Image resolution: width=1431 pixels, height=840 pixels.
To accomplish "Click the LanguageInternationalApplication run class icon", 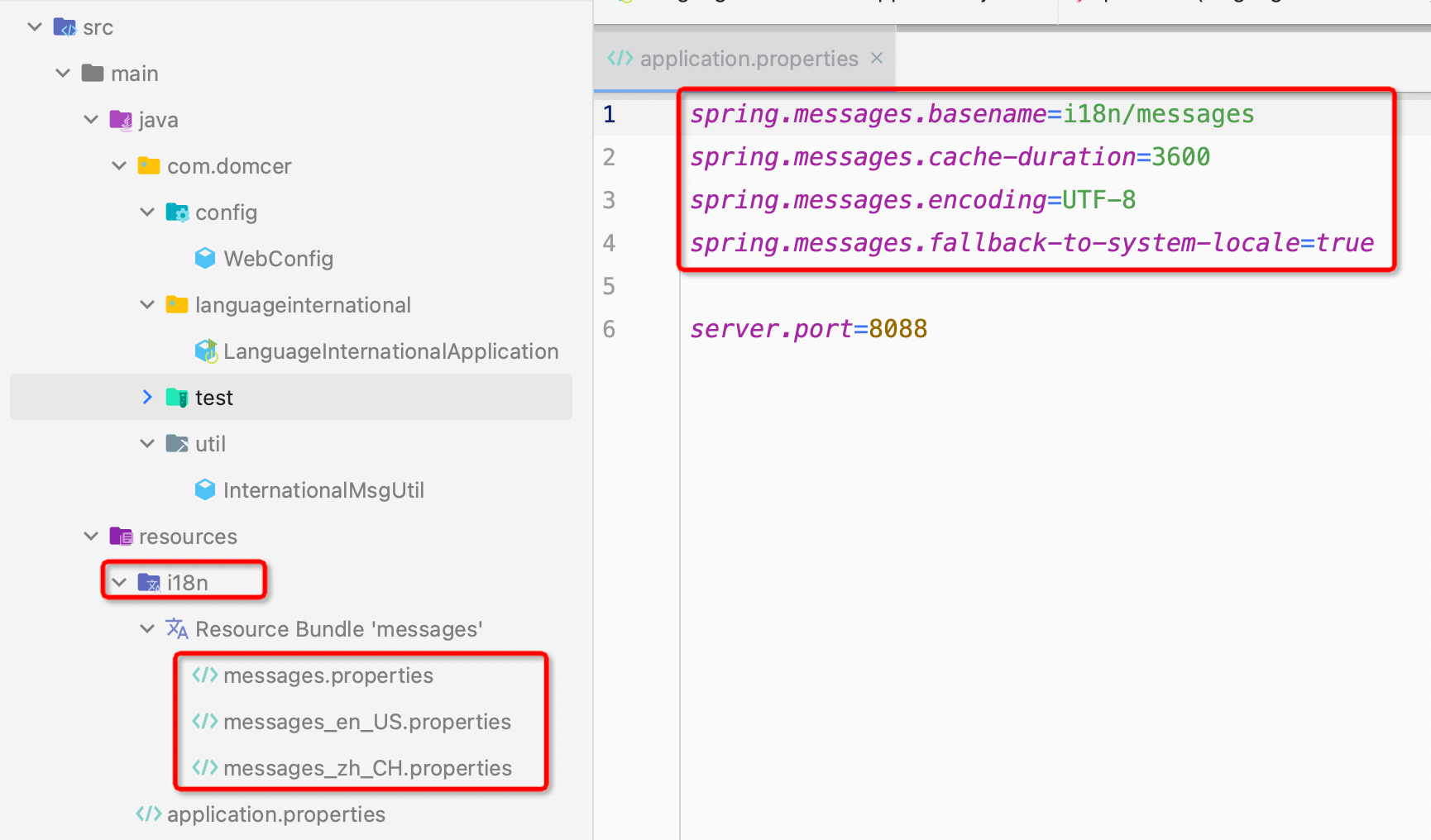I will pos(206,351).
